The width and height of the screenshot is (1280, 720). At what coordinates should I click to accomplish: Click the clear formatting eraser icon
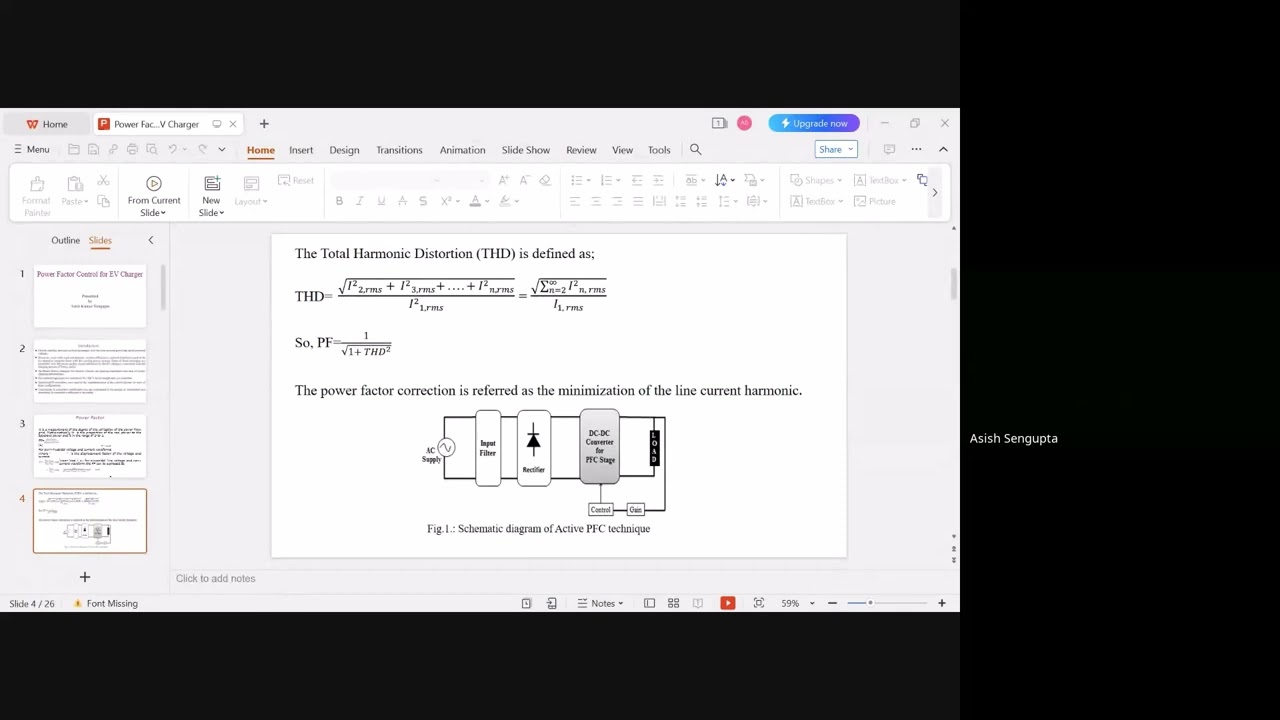[545, 180]
